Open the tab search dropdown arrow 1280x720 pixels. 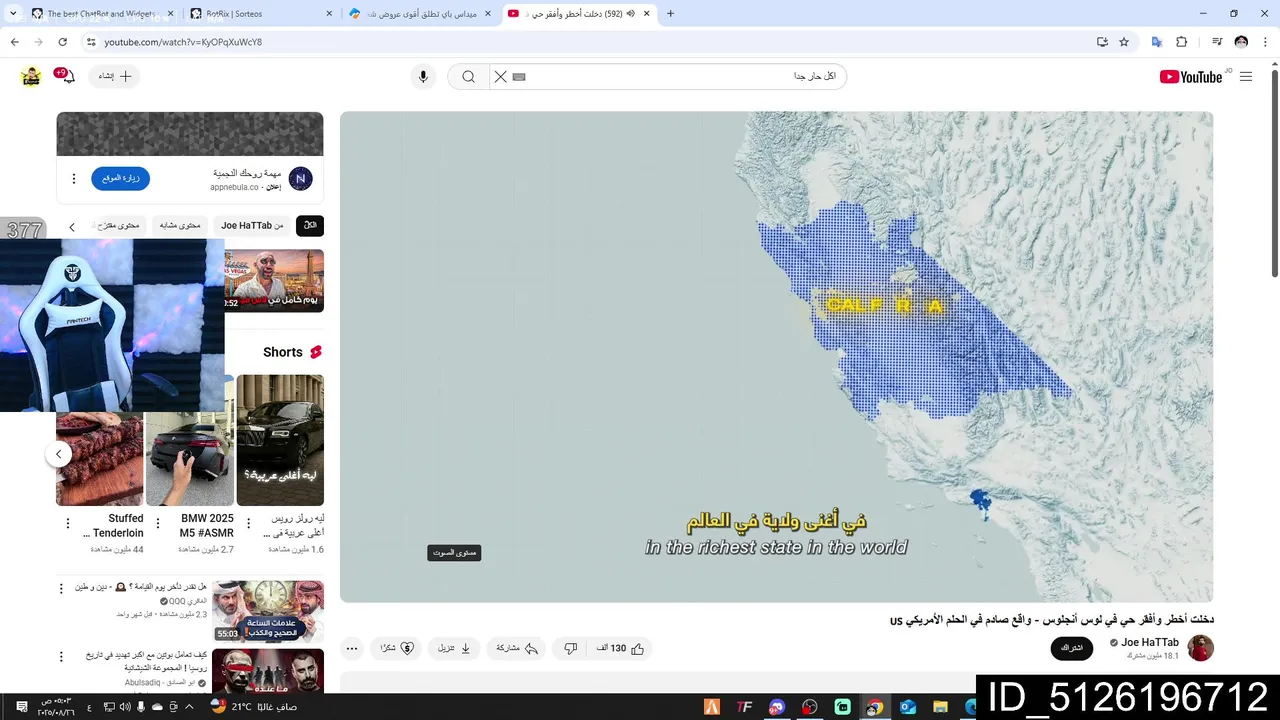tap(13, 14)
